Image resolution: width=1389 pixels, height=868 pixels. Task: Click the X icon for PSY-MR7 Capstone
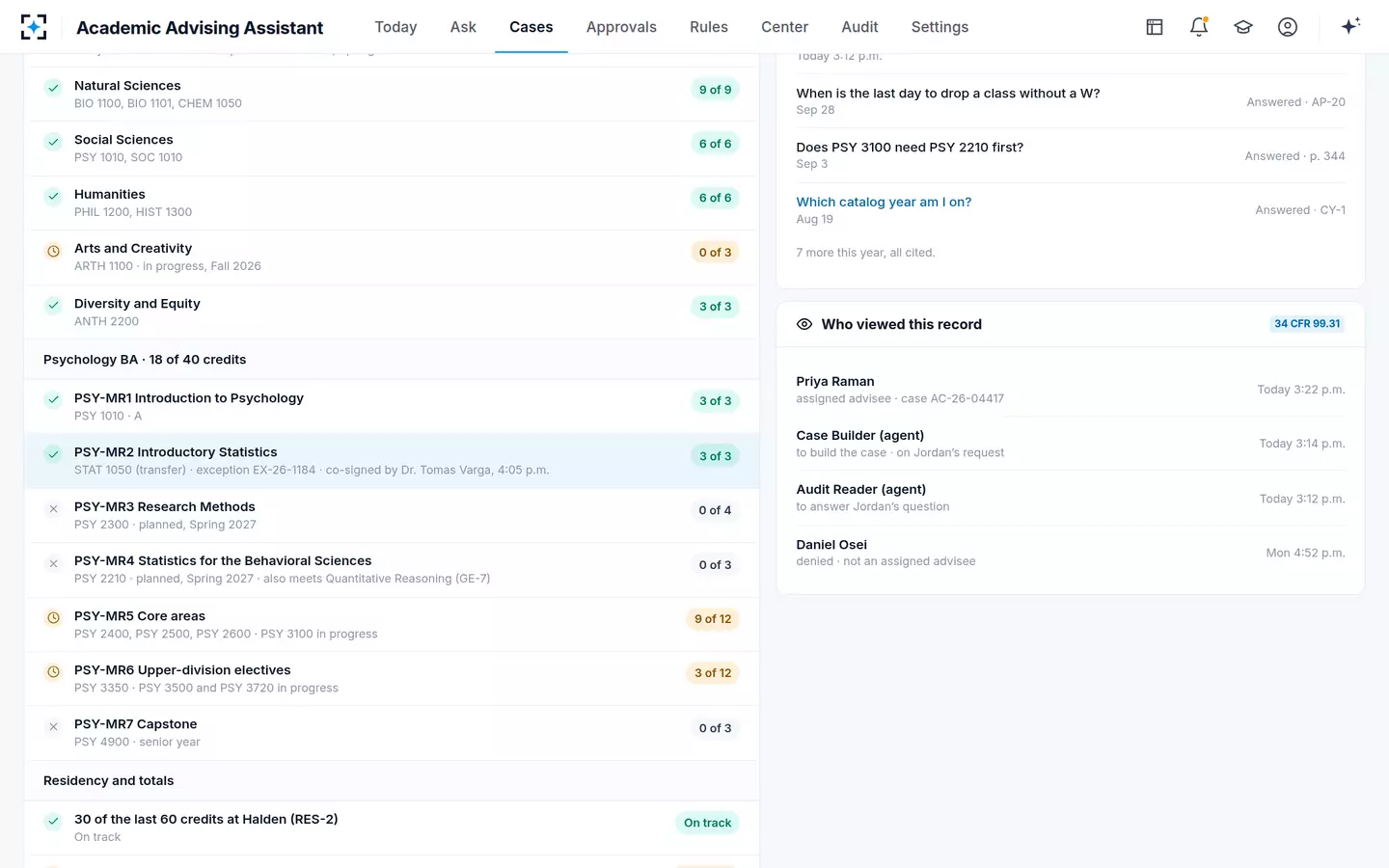(x=54, y=727)
